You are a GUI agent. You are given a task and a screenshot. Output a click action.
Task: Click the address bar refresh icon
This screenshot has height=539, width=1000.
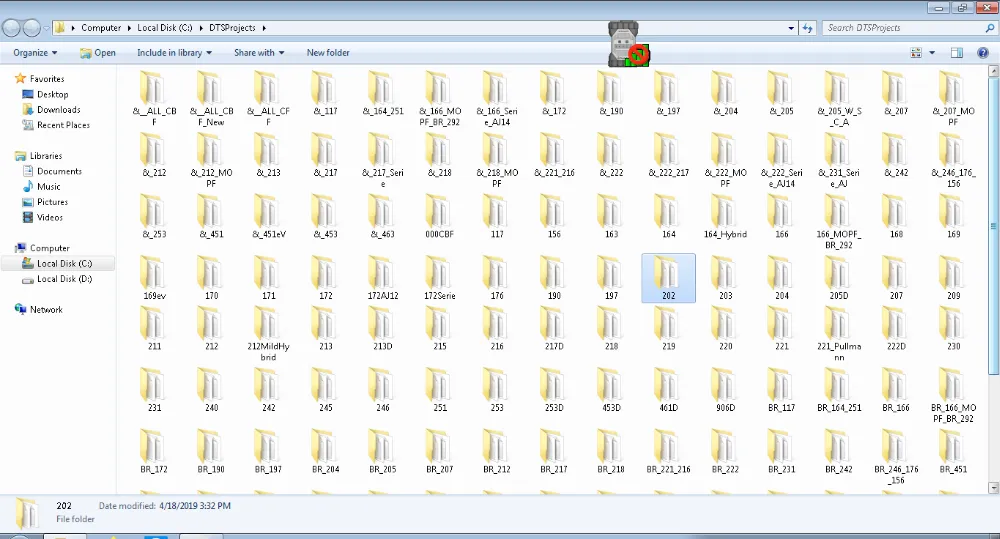pos(809,28)
